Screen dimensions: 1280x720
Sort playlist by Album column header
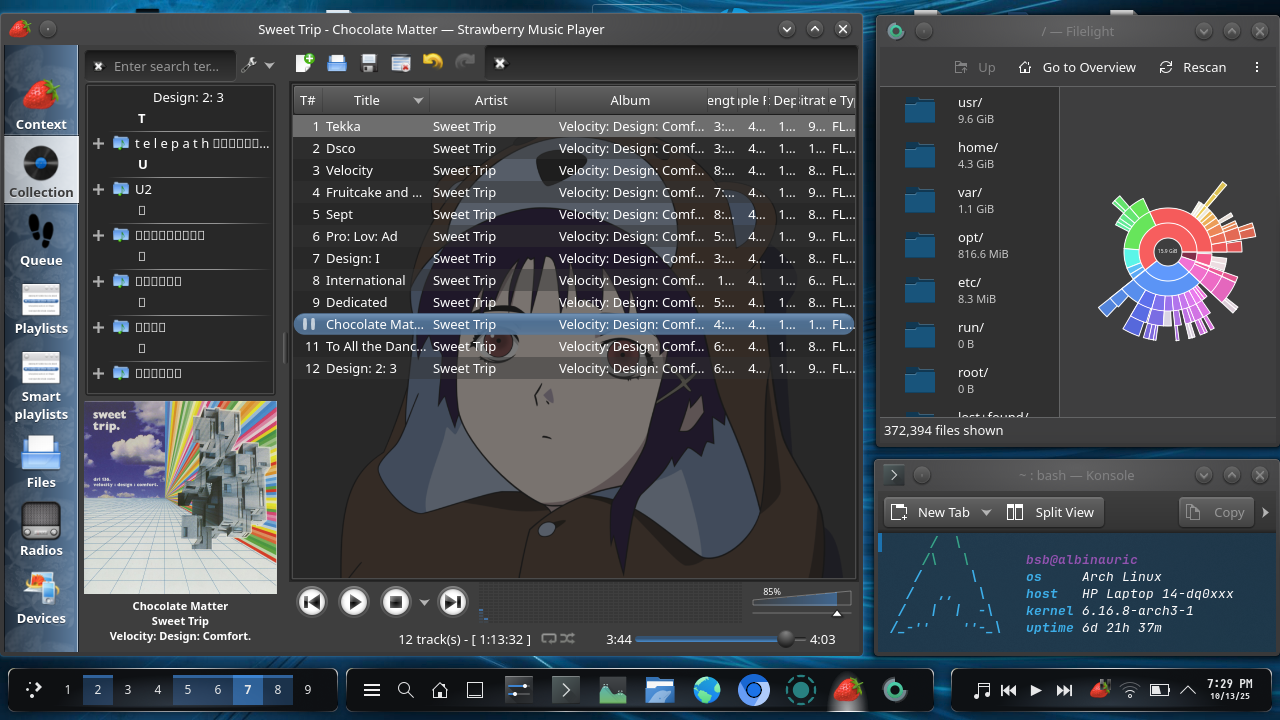(x=630, y=100)
